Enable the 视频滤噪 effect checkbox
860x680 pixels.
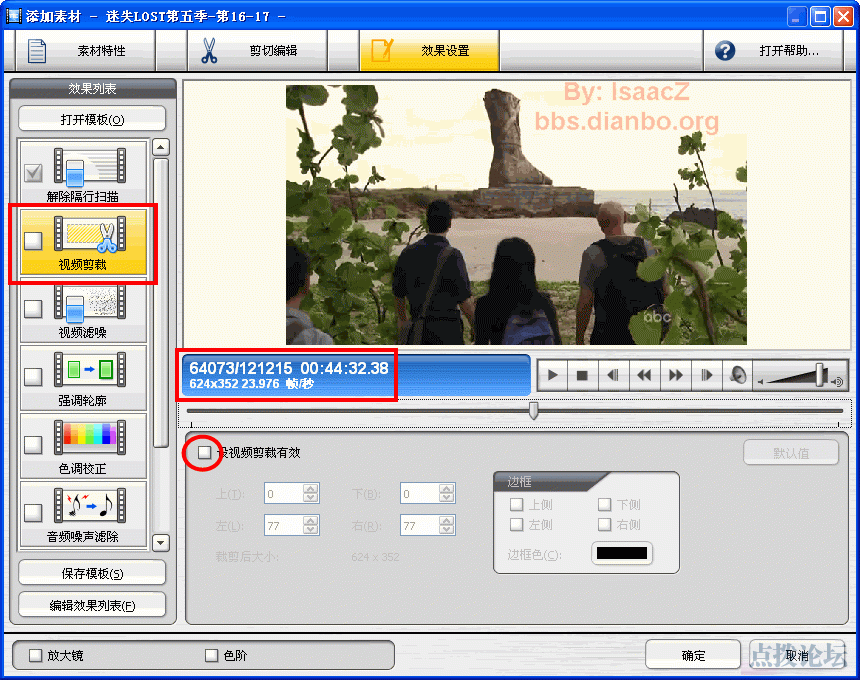click(33, 309)
